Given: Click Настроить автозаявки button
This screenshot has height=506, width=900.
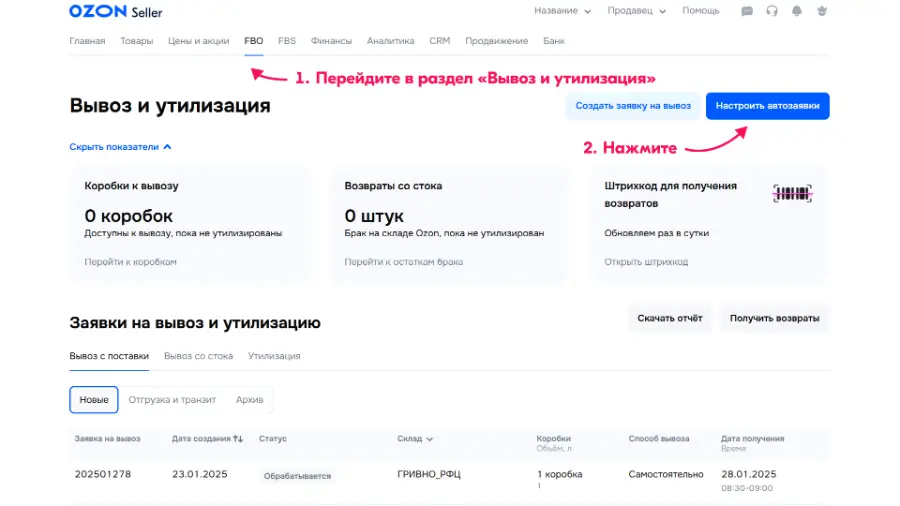Looking at the screenshot, I should click(767, 106).
